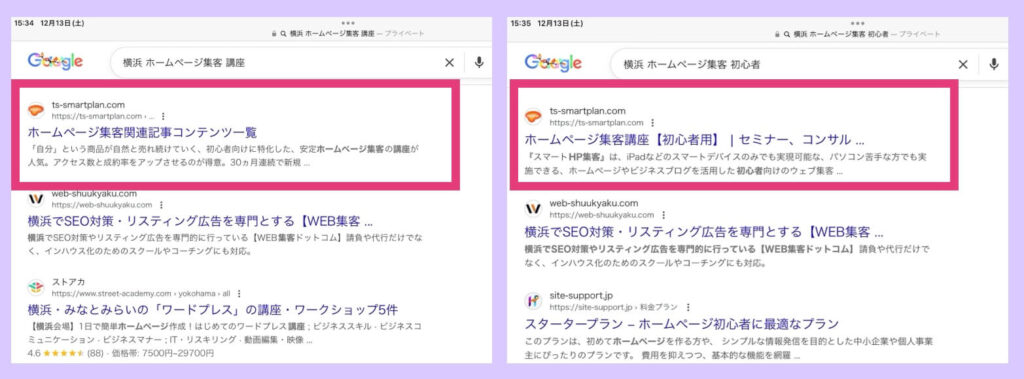Click the ストアカ site favicon
Image resolution: width=1024 pixels, height=379 pixels.
(36, 288)
